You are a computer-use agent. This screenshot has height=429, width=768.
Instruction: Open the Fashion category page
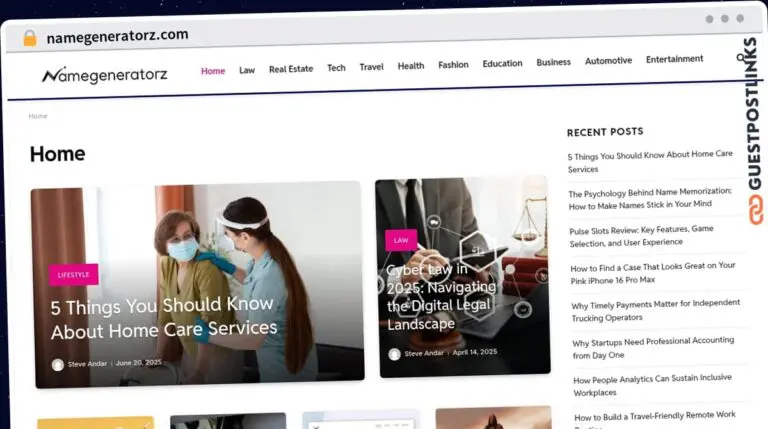click(453, 65)
